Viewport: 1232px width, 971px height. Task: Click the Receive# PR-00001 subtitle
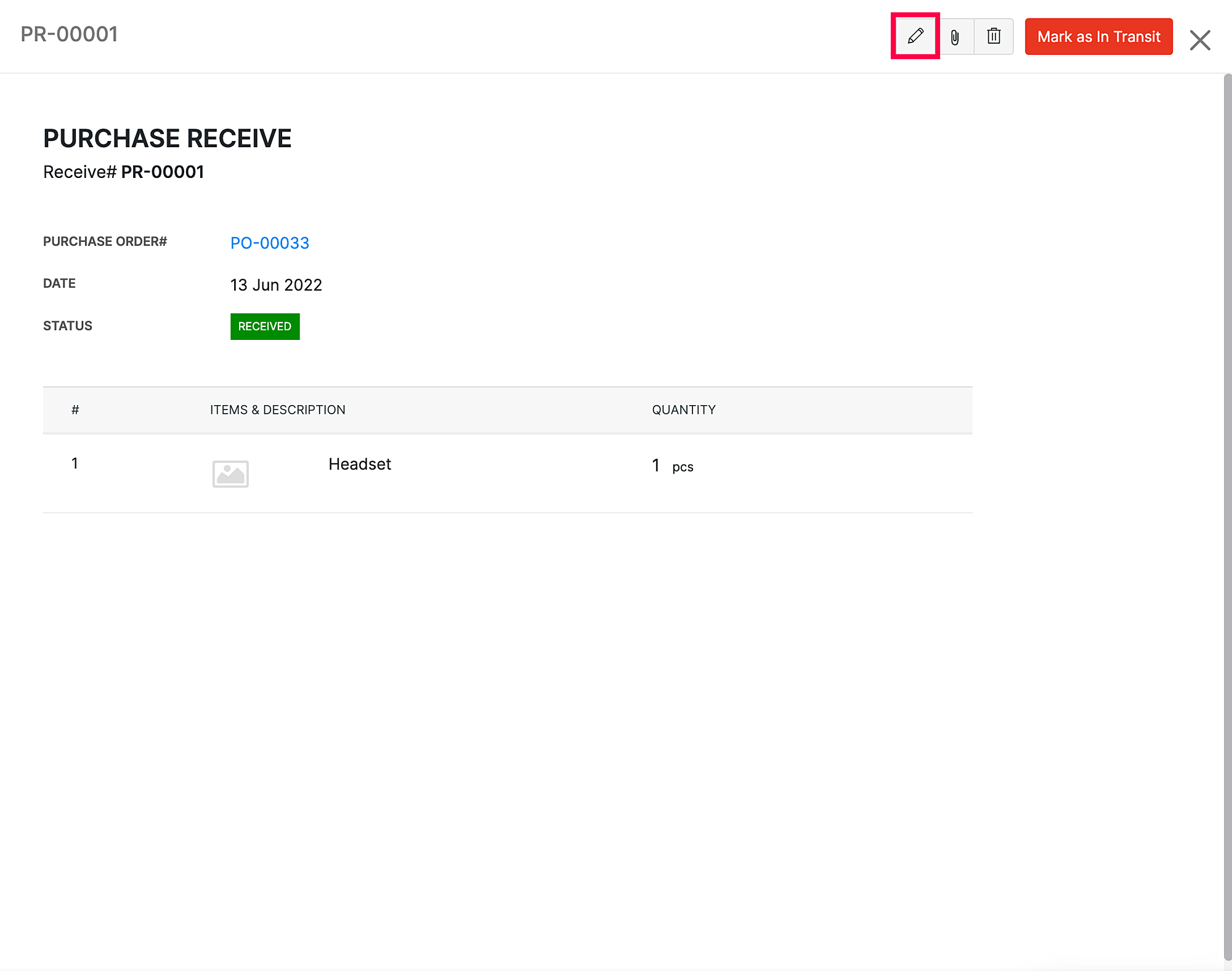pyautogui.click(x=123, y=172)
